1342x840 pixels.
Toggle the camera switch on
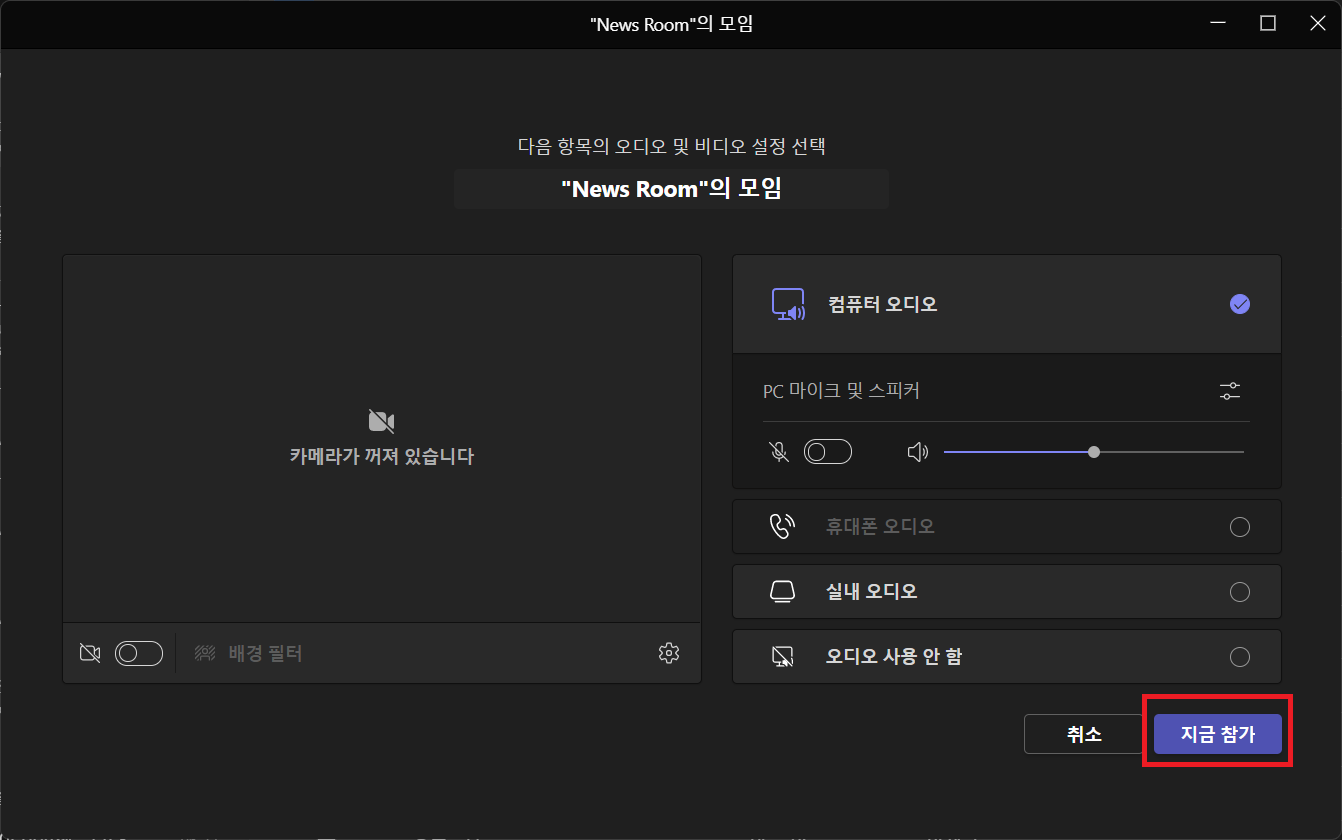click(139, 654)
